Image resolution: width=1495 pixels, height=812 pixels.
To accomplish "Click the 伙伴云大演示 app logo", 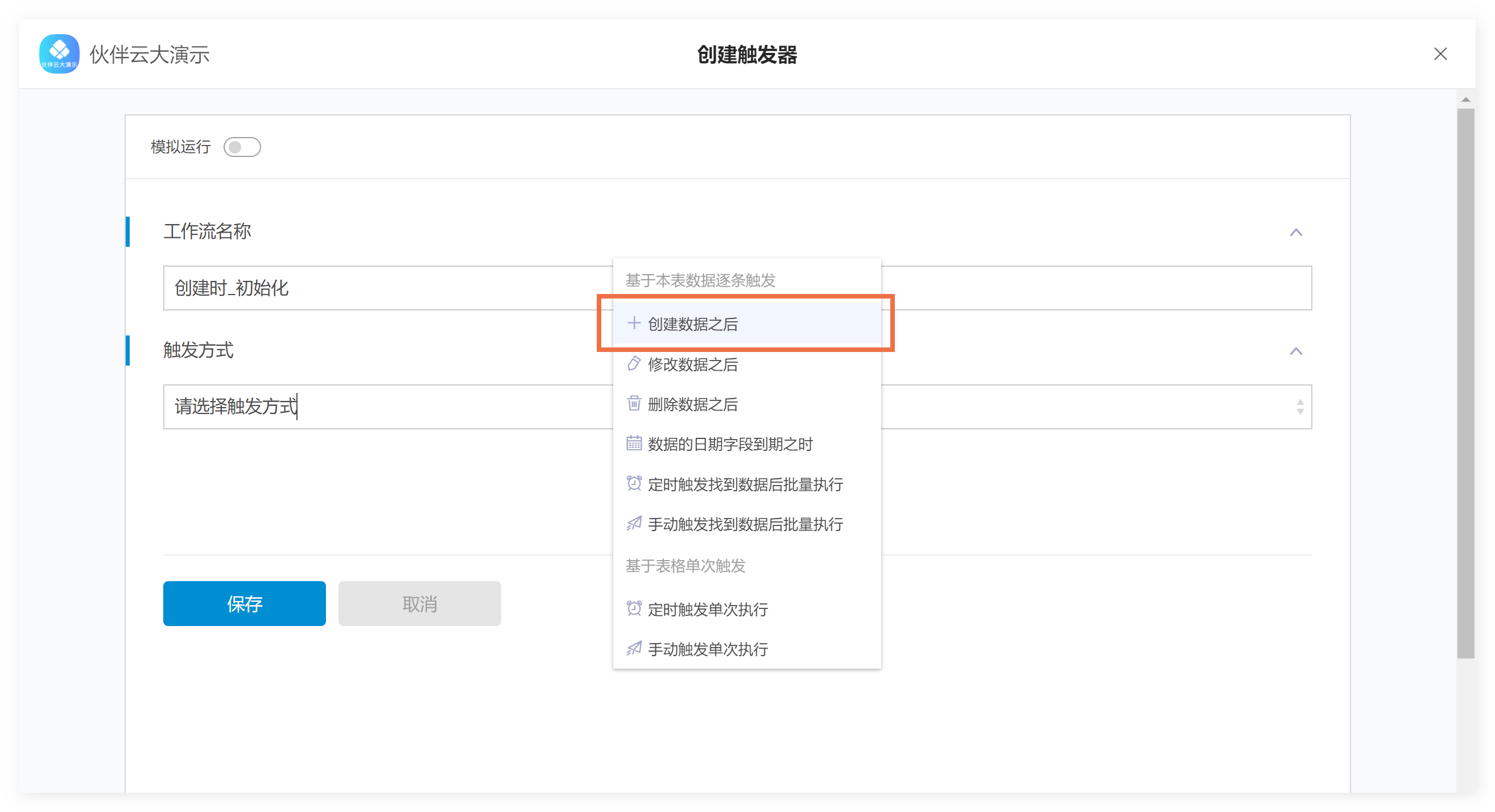I will 59,54.
